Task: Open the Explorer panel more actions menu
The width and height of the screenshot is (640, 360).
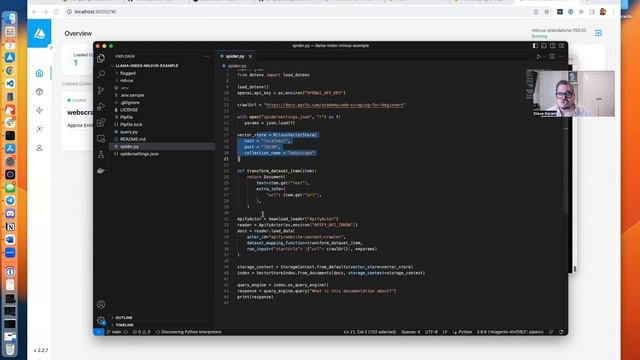Action: pyautogui.click(x=207, y=56)
